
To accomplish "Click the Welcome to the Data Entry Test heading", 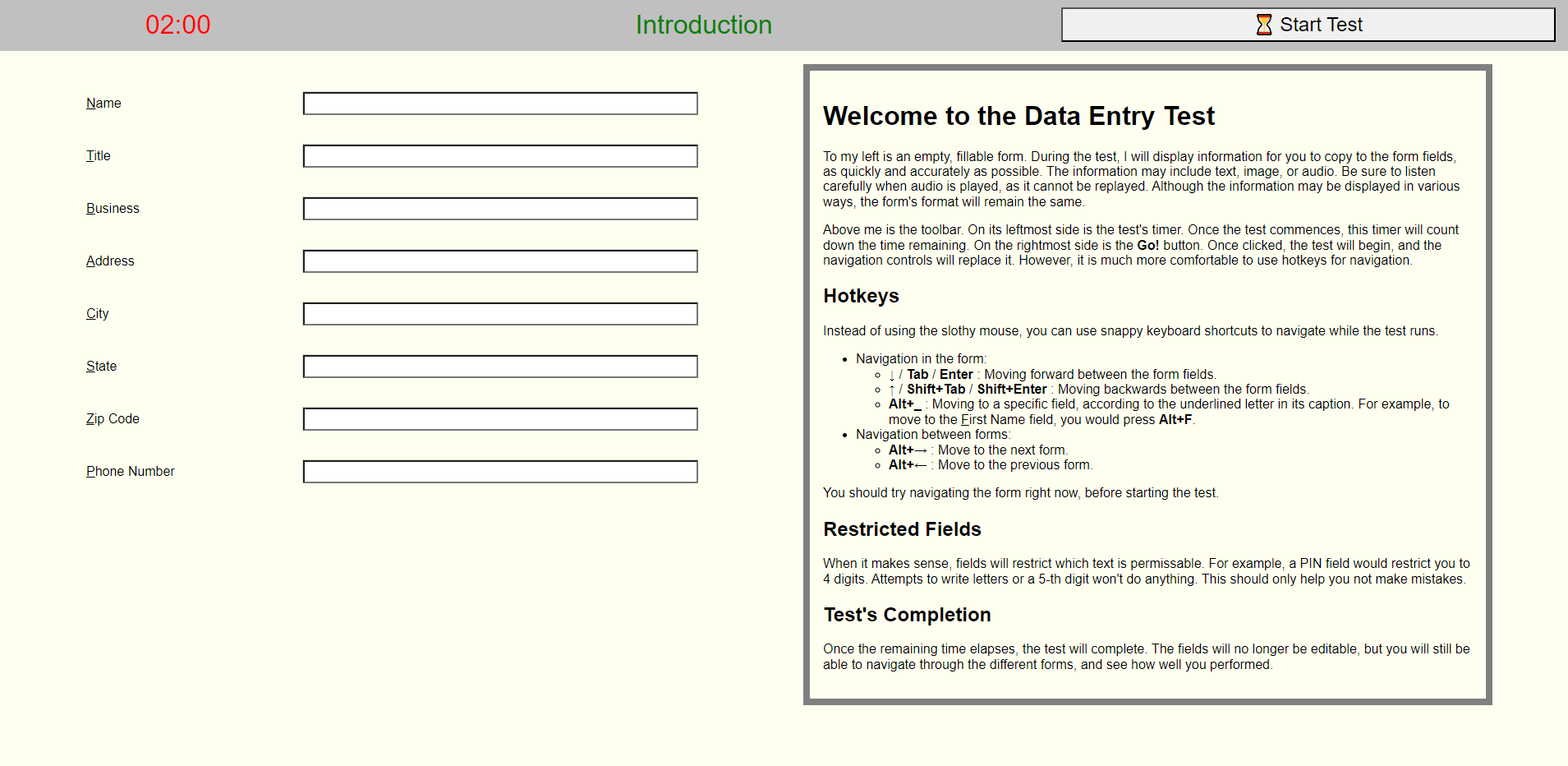I will [x=1019, y=116].
